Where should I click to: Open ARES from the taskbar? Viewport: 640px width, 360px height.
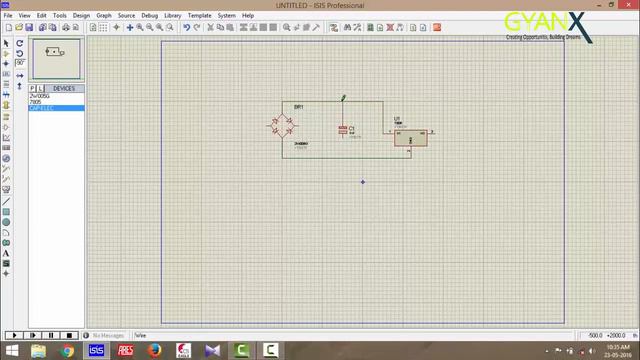(125, 351)
